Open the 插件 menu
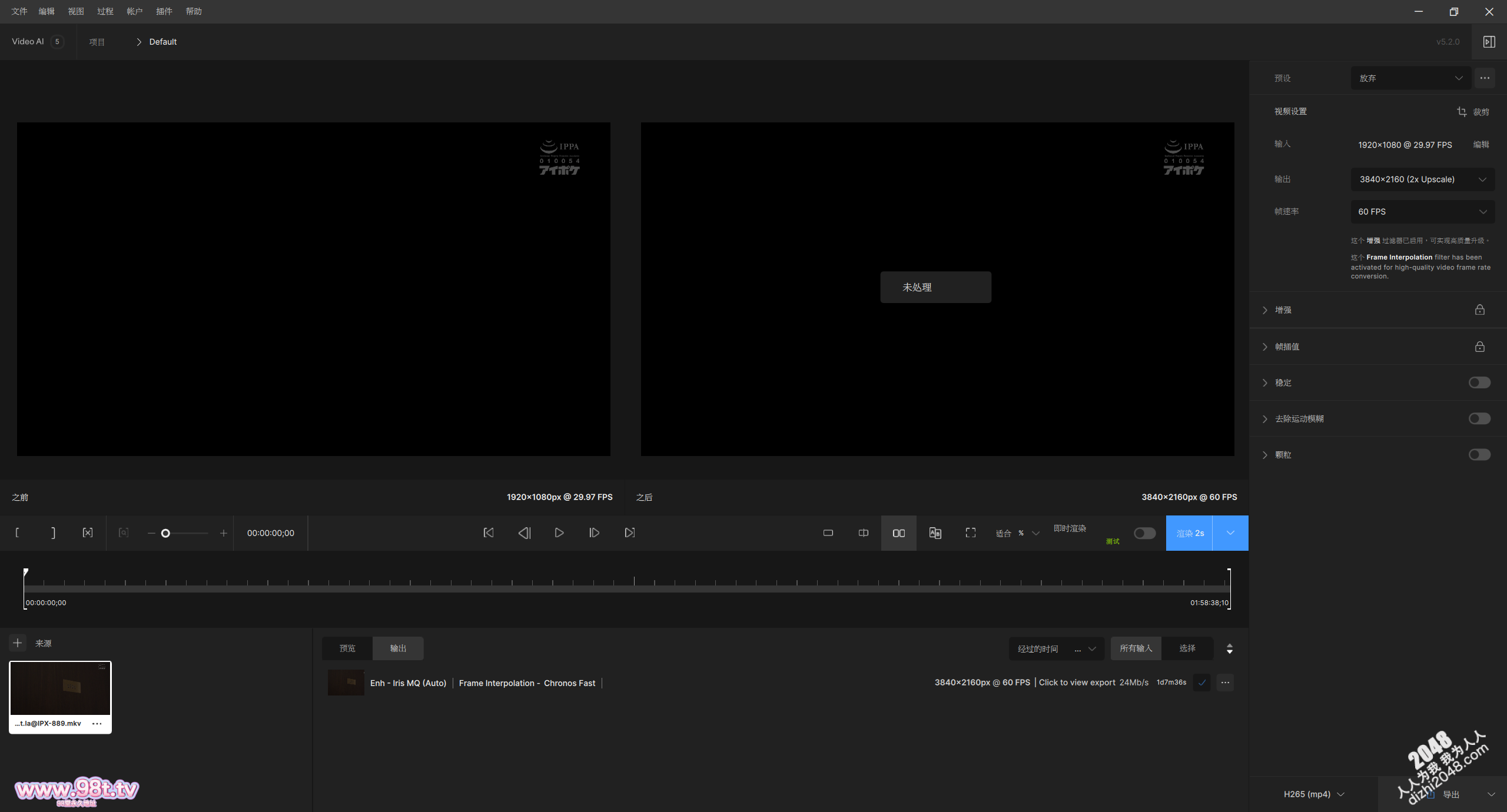The image size is (1507, 812). (164, 11)
